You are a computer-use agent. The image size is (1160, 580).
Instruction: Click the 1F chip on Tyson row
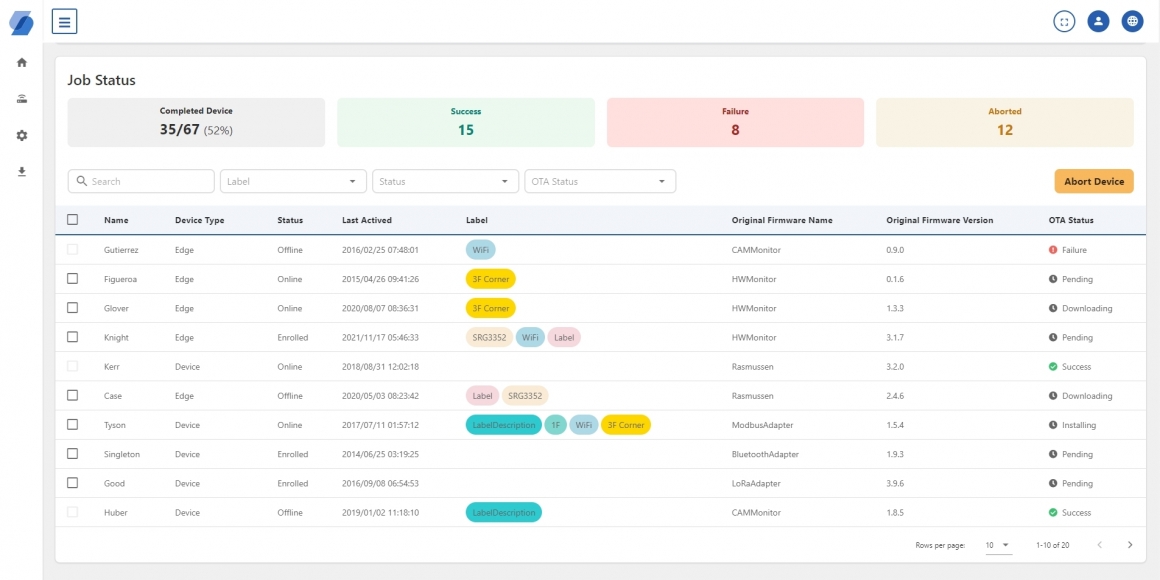point(556,425)
